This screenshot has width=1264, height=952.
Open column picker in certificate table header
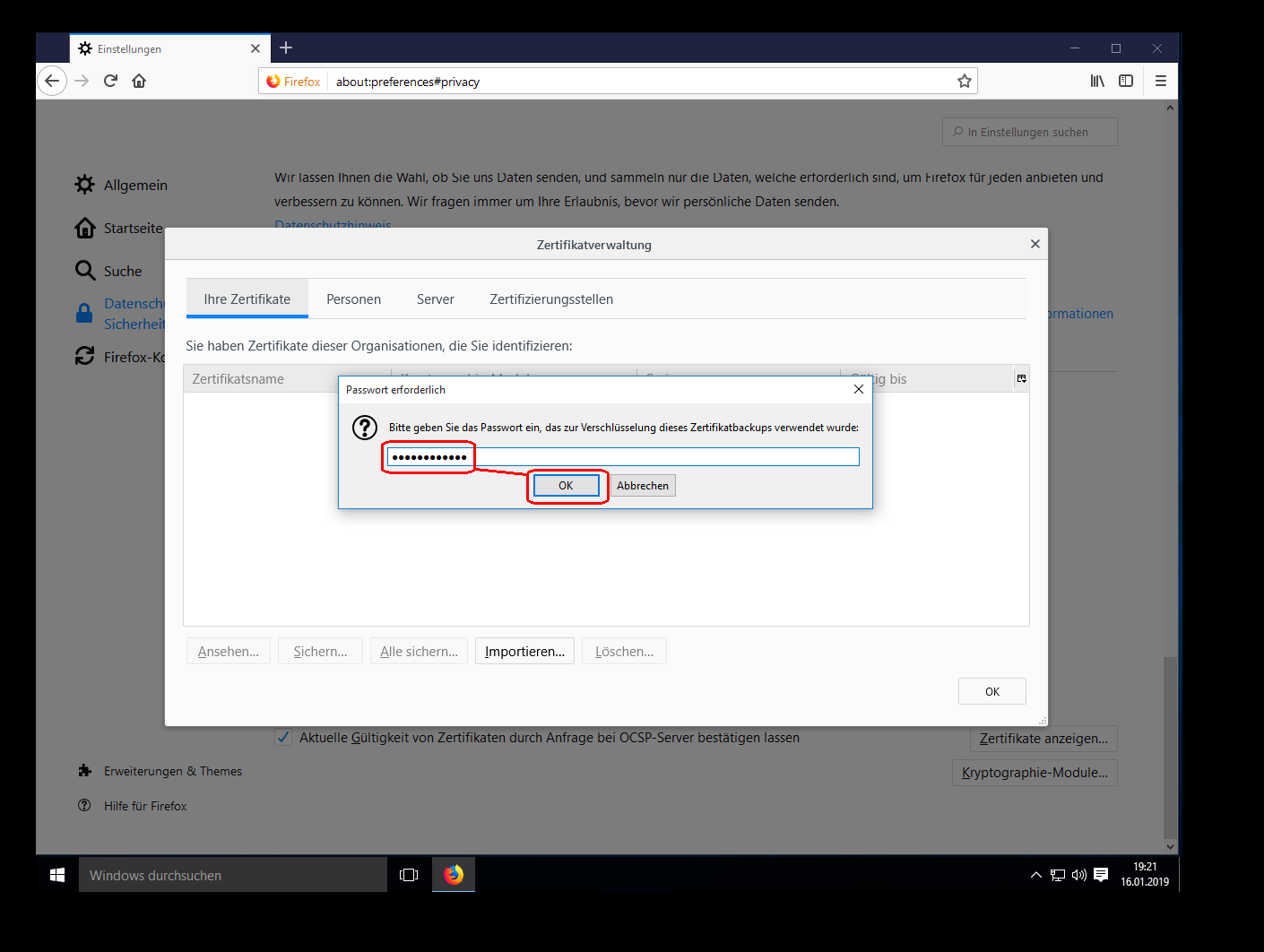click(1021, 379)
